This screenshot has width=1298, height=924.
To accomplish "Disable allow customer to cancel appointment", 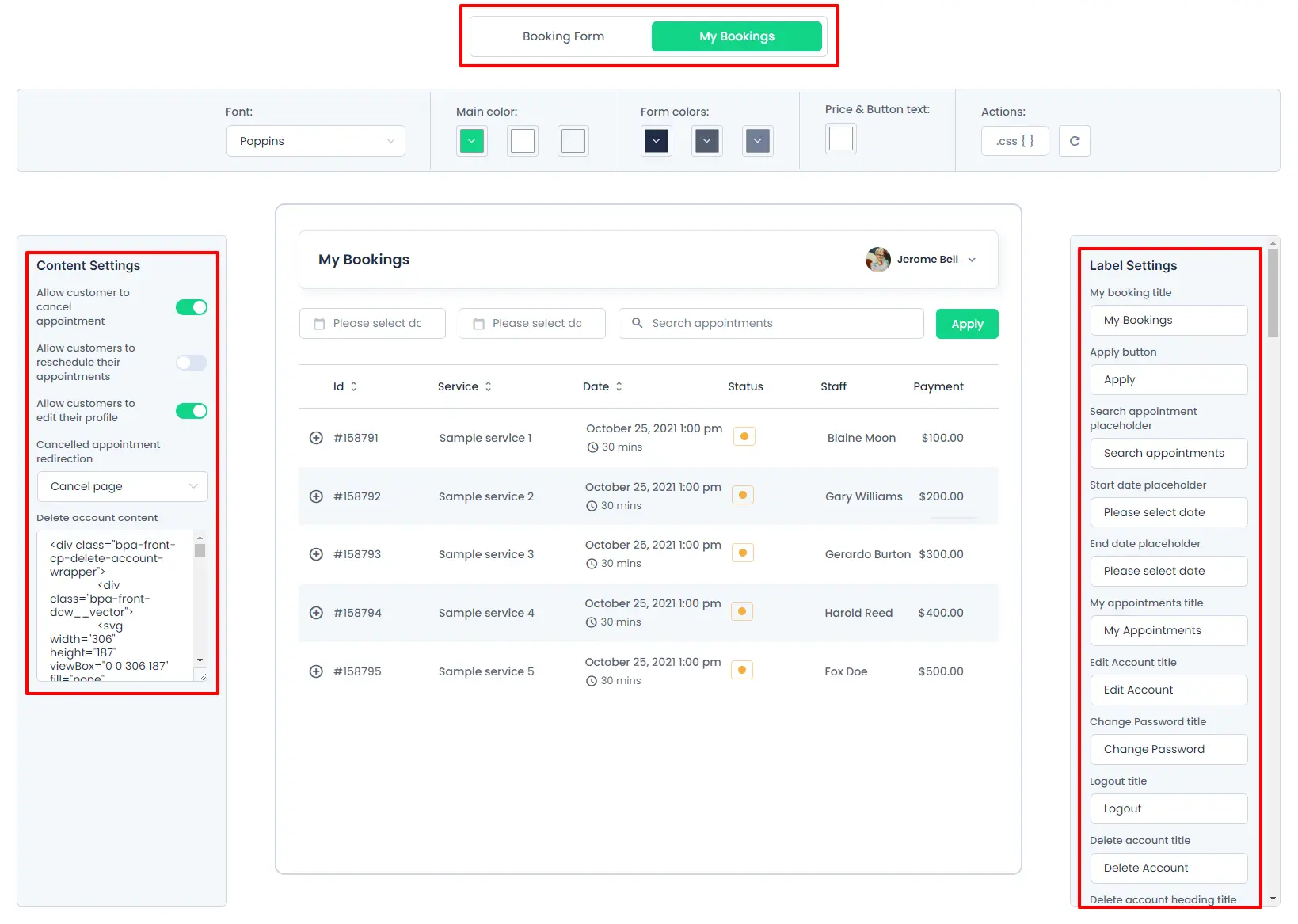I will 191,307.
